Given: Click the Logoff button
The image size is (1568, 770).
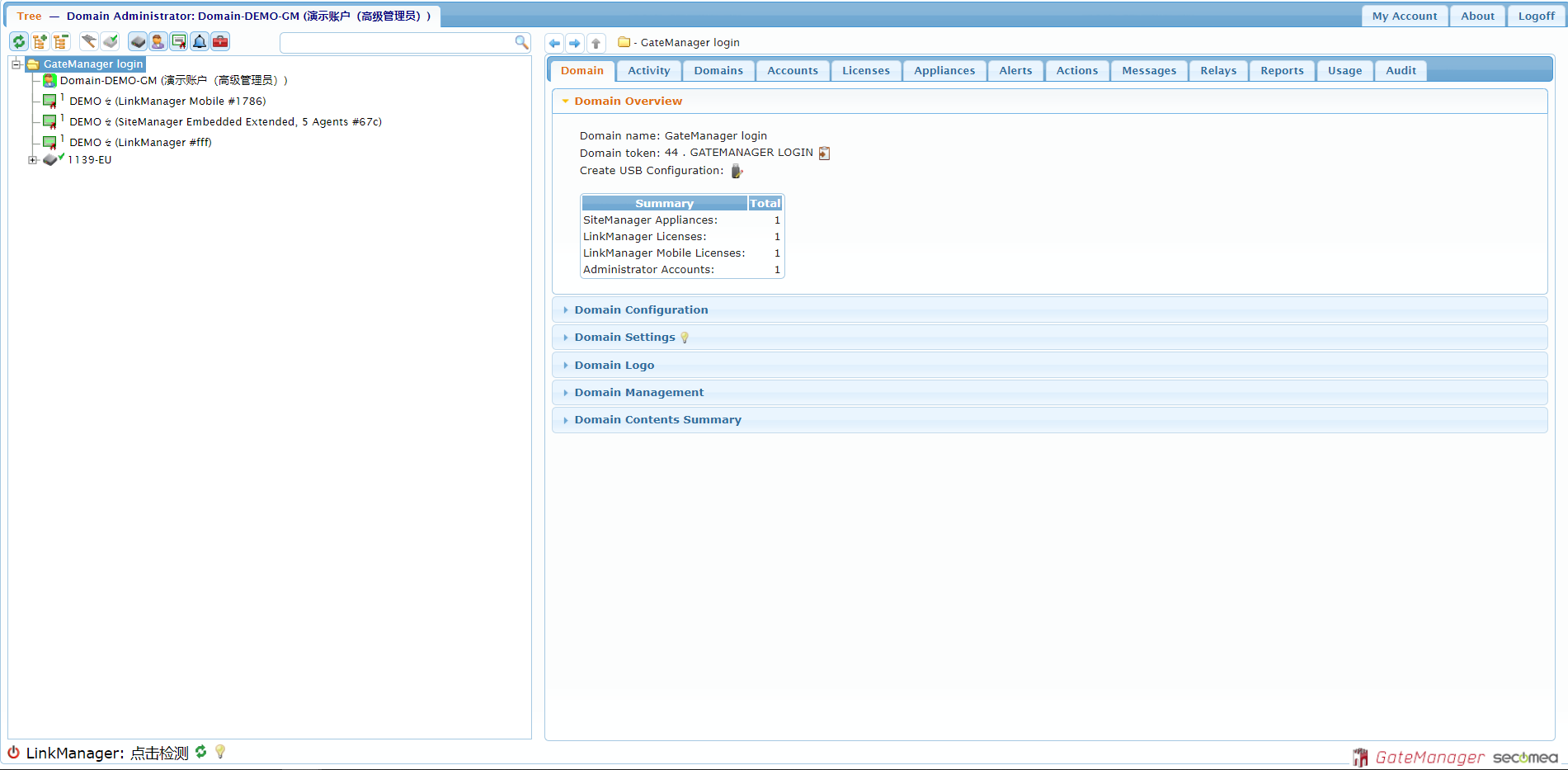Looking at the screenshot, I should (1537, 16).
